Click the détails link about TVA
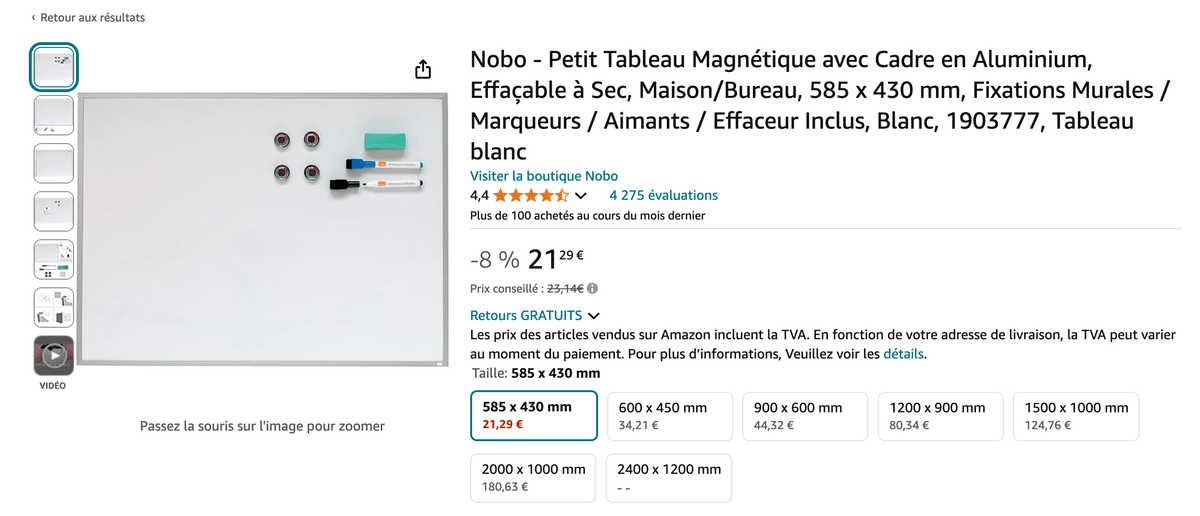The width and height of the screenshot is (1200, 516). click(x=904, y=354)
